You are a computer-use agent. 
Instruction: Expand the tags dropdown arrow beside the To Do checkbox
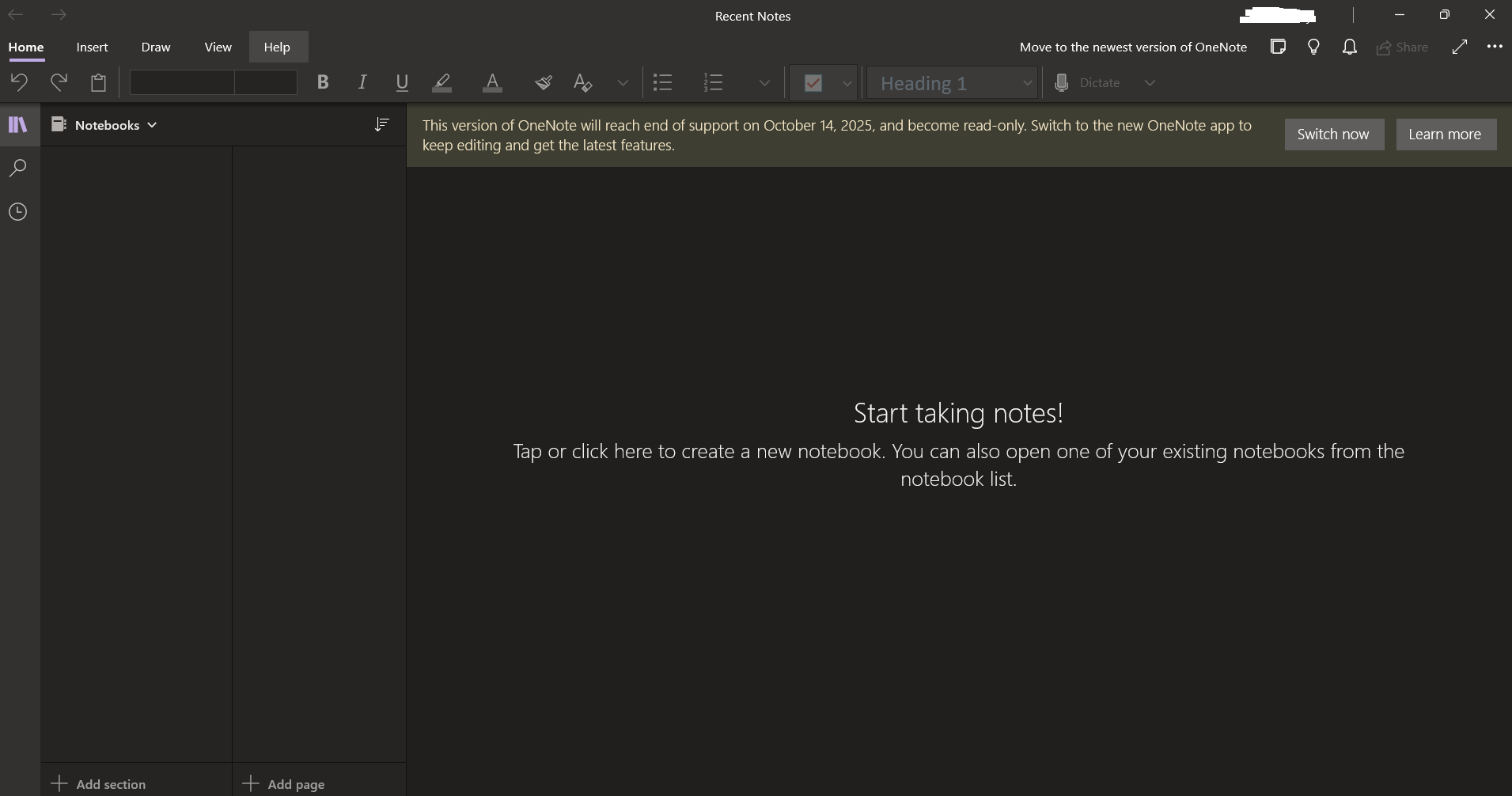coord(847,83)
